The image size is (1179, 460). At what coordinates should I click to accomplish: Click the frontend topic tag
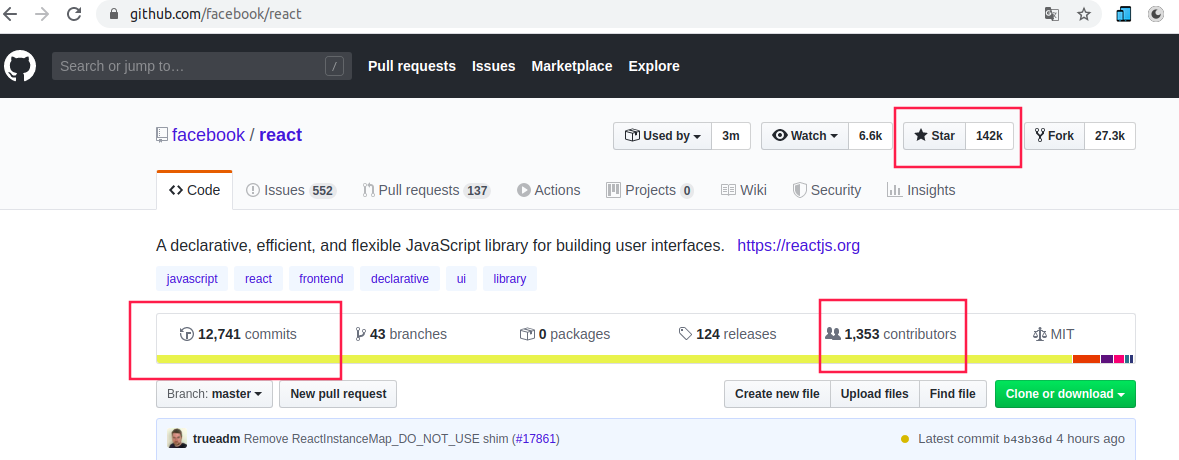point(321,278)
